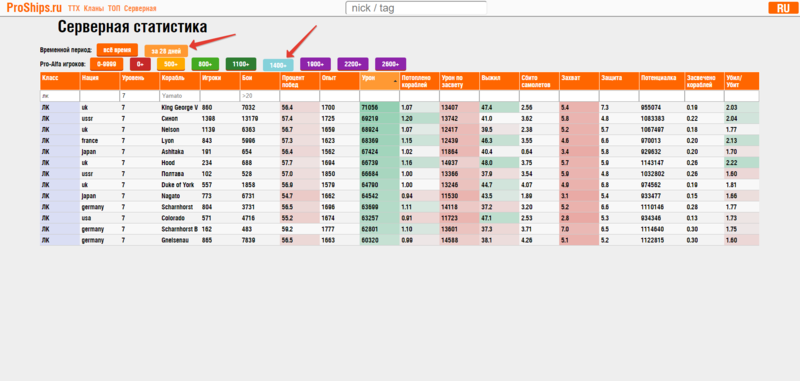Focus the nick / tag search field

pos(416,8)
